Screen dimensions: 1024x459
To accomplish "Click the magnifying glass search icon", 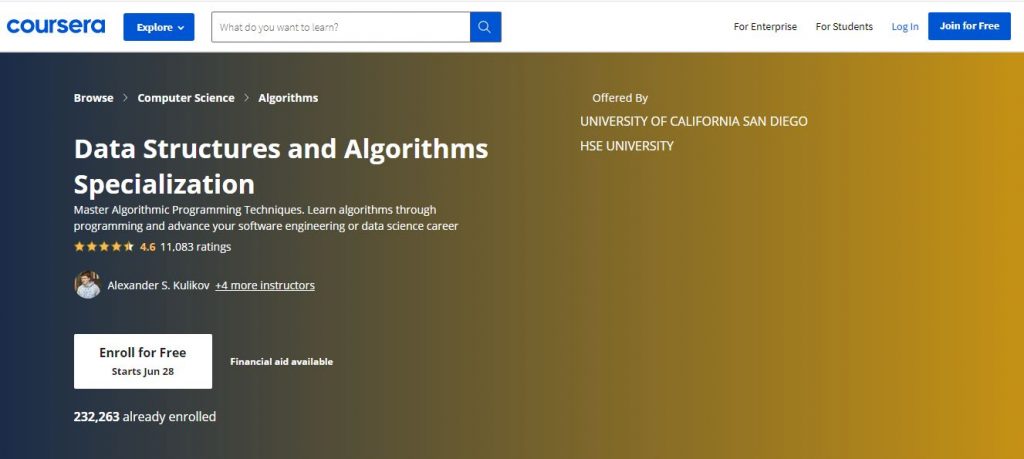I will pyautogui.click(x=485, y=27).
